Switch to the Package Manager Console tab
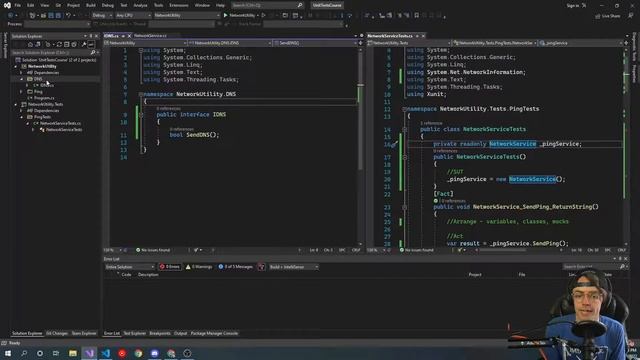The width and height of the screenshot is (640, 360). coord(214,333)
